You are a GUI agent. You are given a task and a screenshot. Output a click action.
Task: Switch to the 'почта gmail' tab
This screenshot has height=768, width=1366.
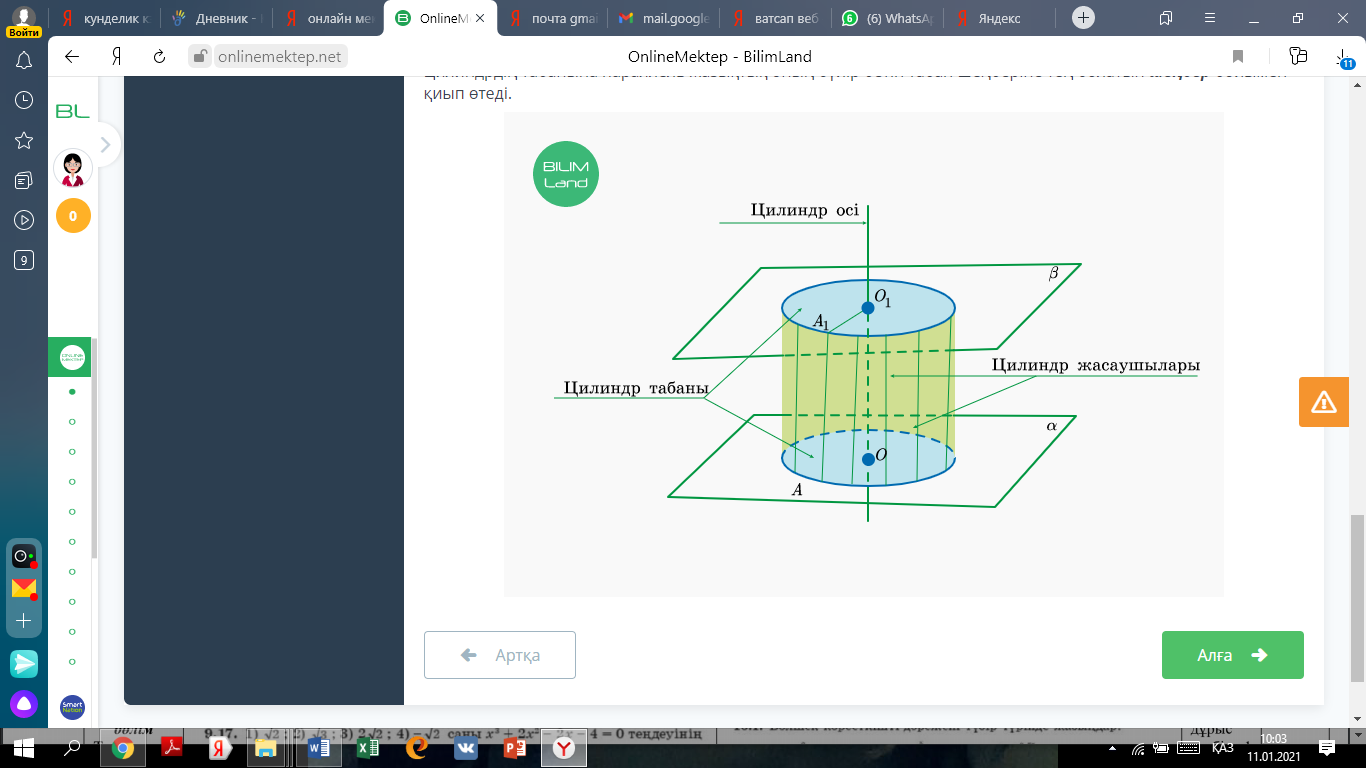tap(553, 18)
